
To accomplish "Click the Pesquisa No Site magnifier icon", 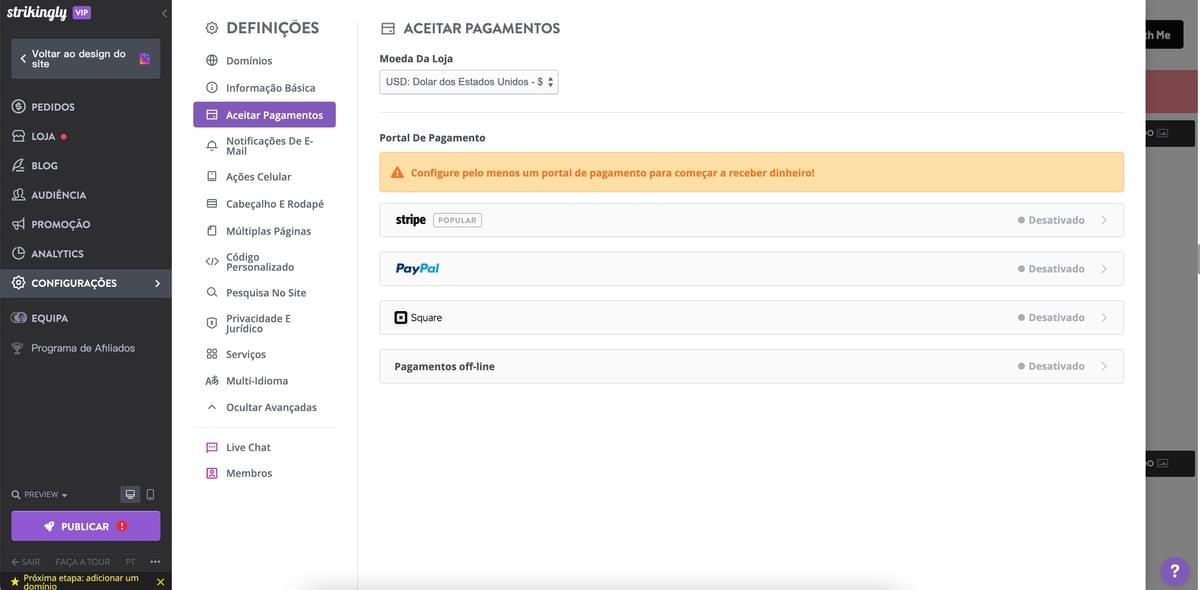I will pos(212,293).
